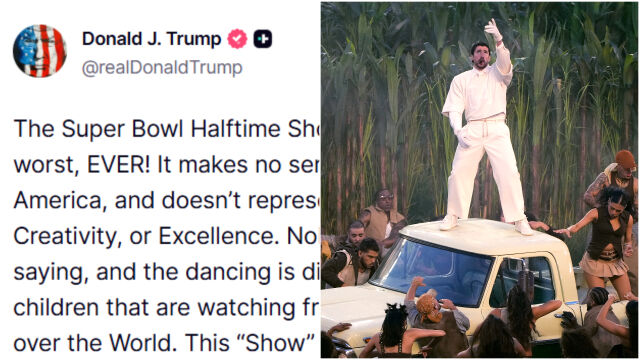Click the performer's raised gloved hand

click(493, 29)
